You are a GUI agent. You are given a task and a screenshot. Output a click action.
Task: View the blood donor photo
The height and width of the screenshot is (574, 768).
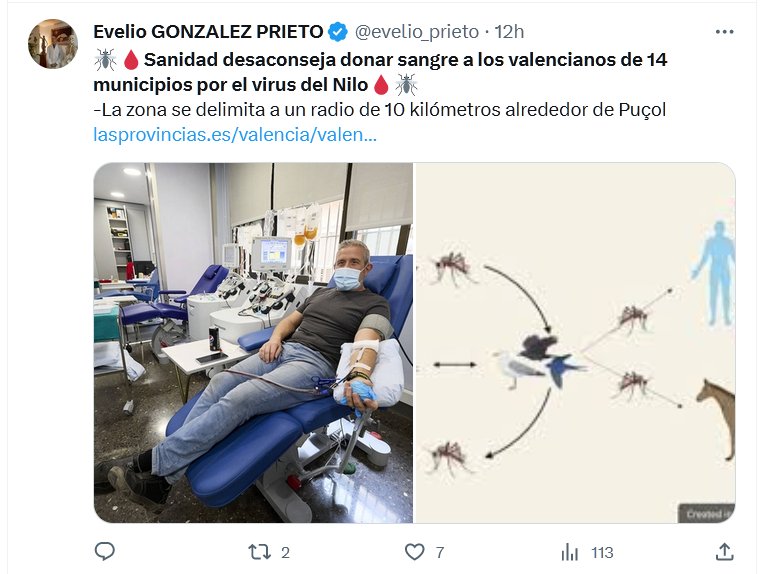pyautogui.click(x=253, y=343)
